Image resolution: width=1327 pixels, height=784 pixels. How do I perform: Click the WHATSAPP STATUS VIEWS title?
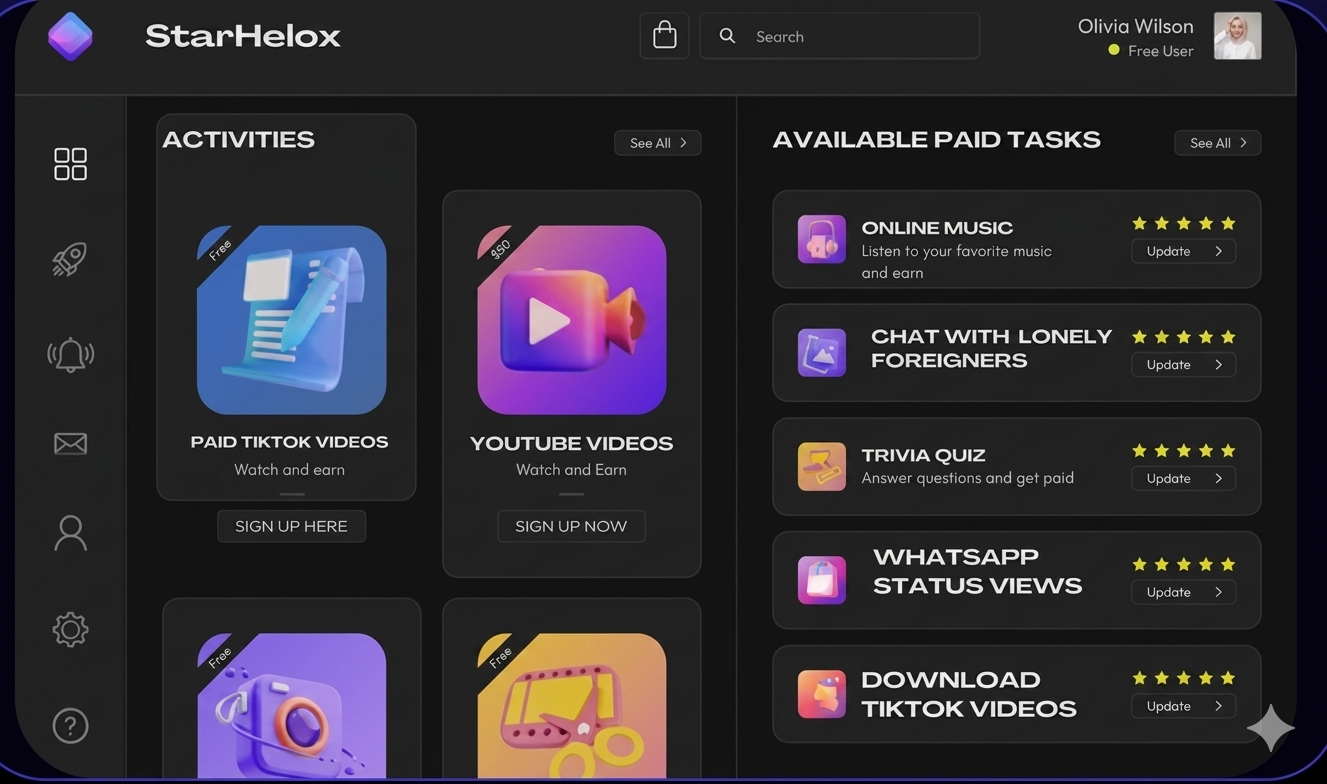(977, 571)
